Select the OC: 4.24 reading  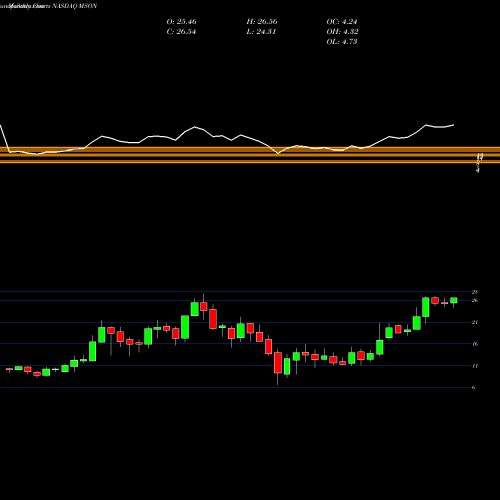pyautogui.click(x=342, y=22)
